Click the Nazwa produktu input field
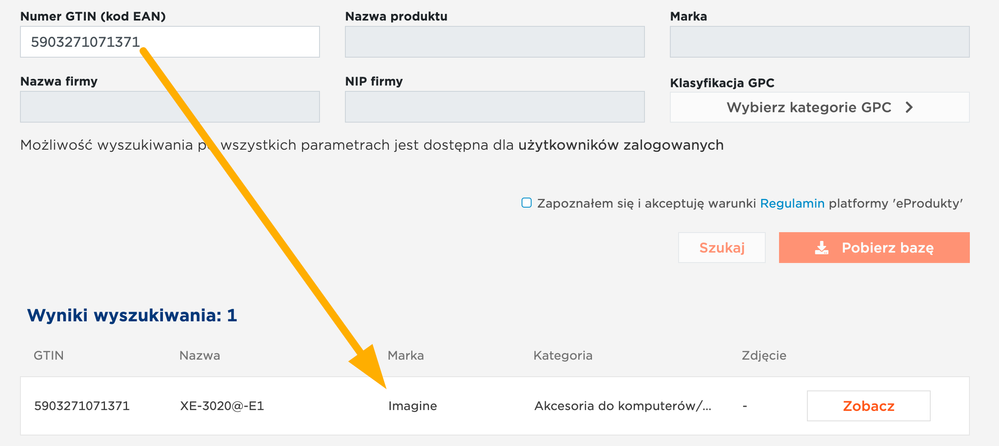This screenshot has width=999, height=446. [x=494, y=42]
